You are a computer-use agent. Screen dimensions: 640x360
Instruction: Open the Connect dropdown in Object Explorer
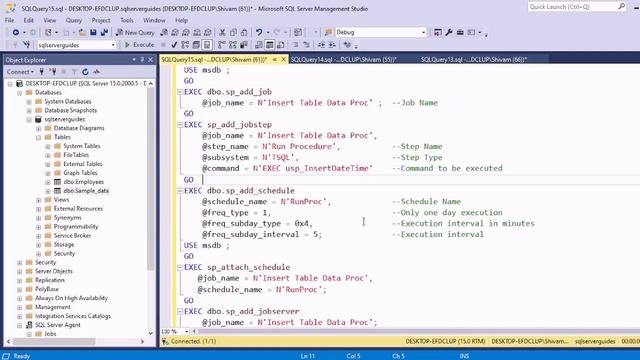click(20, 72)
